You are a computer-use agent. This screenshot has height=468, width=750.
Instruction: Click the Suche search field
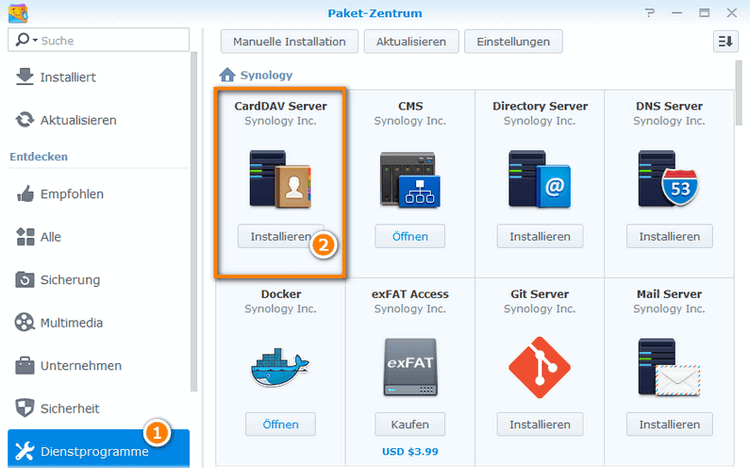(x=99, y=40)
